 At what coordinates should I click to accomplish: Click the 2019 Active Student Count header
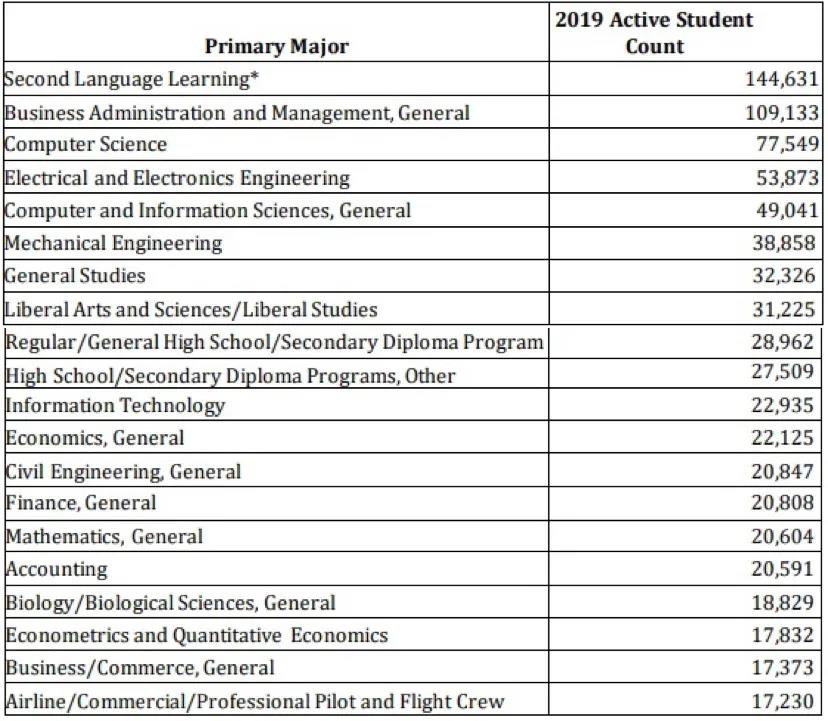click(x=654, y=33)
